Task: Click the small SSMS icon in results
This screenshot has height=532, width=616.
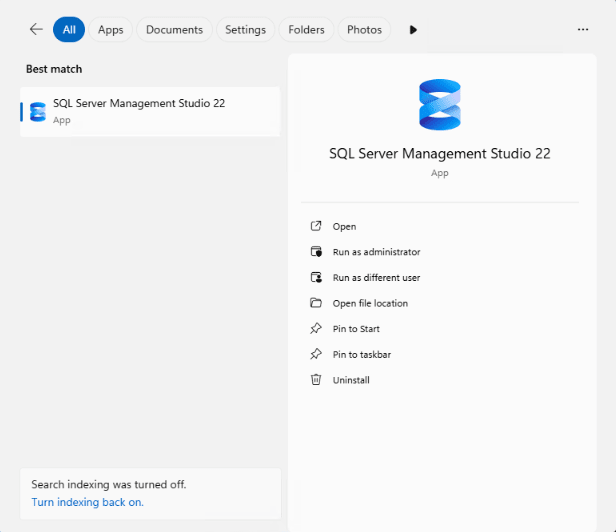Action: point(38,112)
